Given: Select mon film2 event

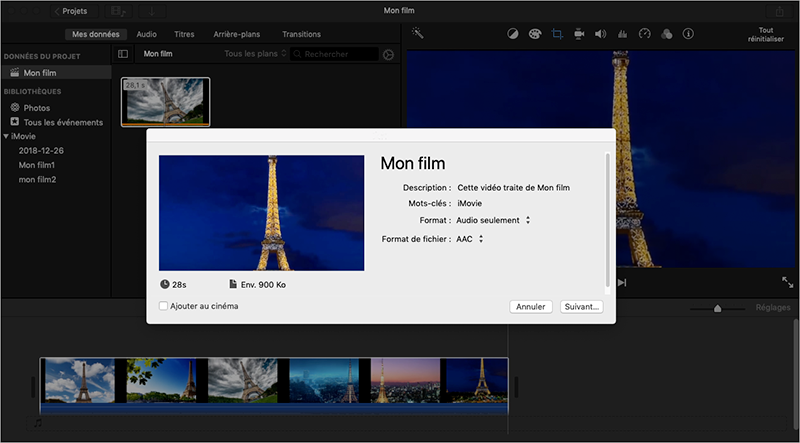Looking at the screenshot, I should click(37, 179).
